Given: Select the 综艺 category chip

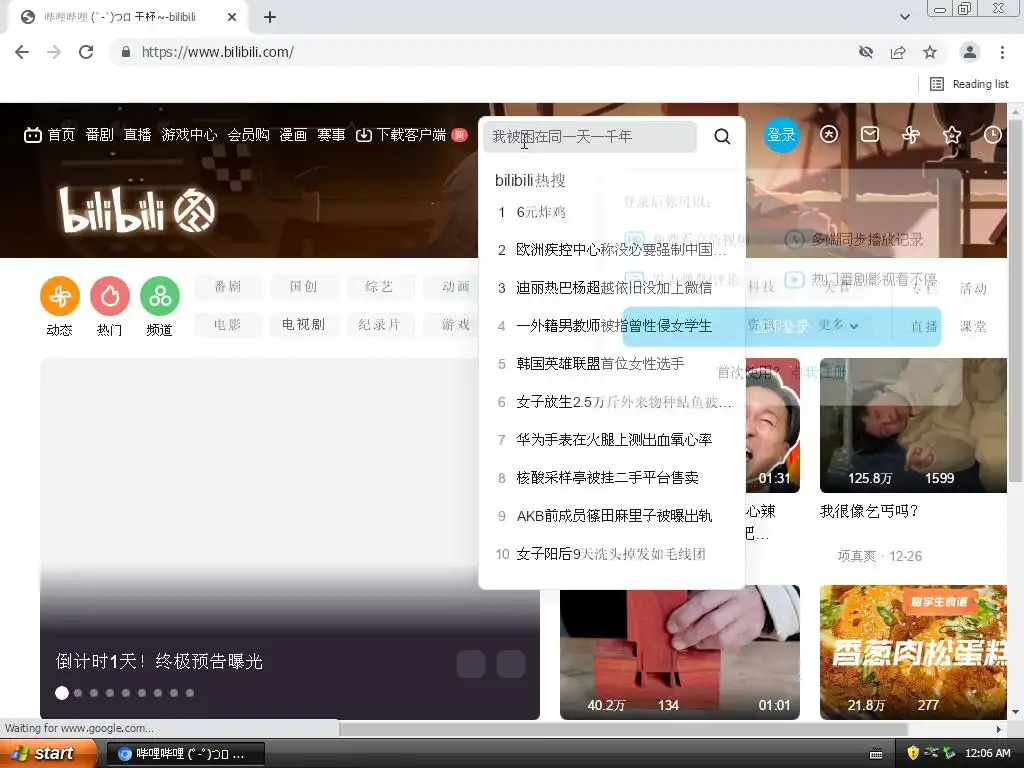Looking at the screenshot, I should 379,287.
